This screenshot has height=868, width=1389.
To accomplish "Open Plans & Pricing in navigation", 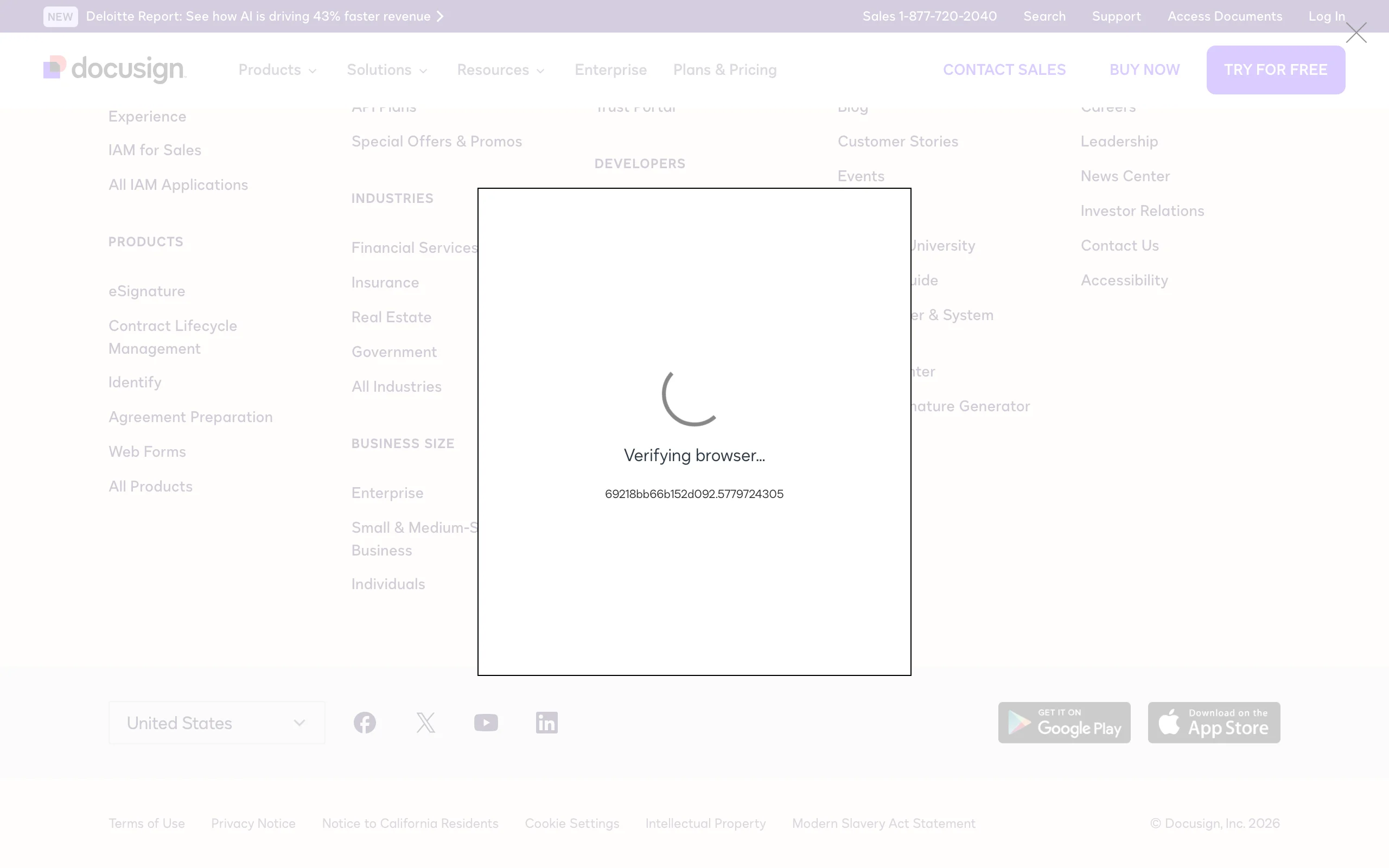I will point(725,70).
